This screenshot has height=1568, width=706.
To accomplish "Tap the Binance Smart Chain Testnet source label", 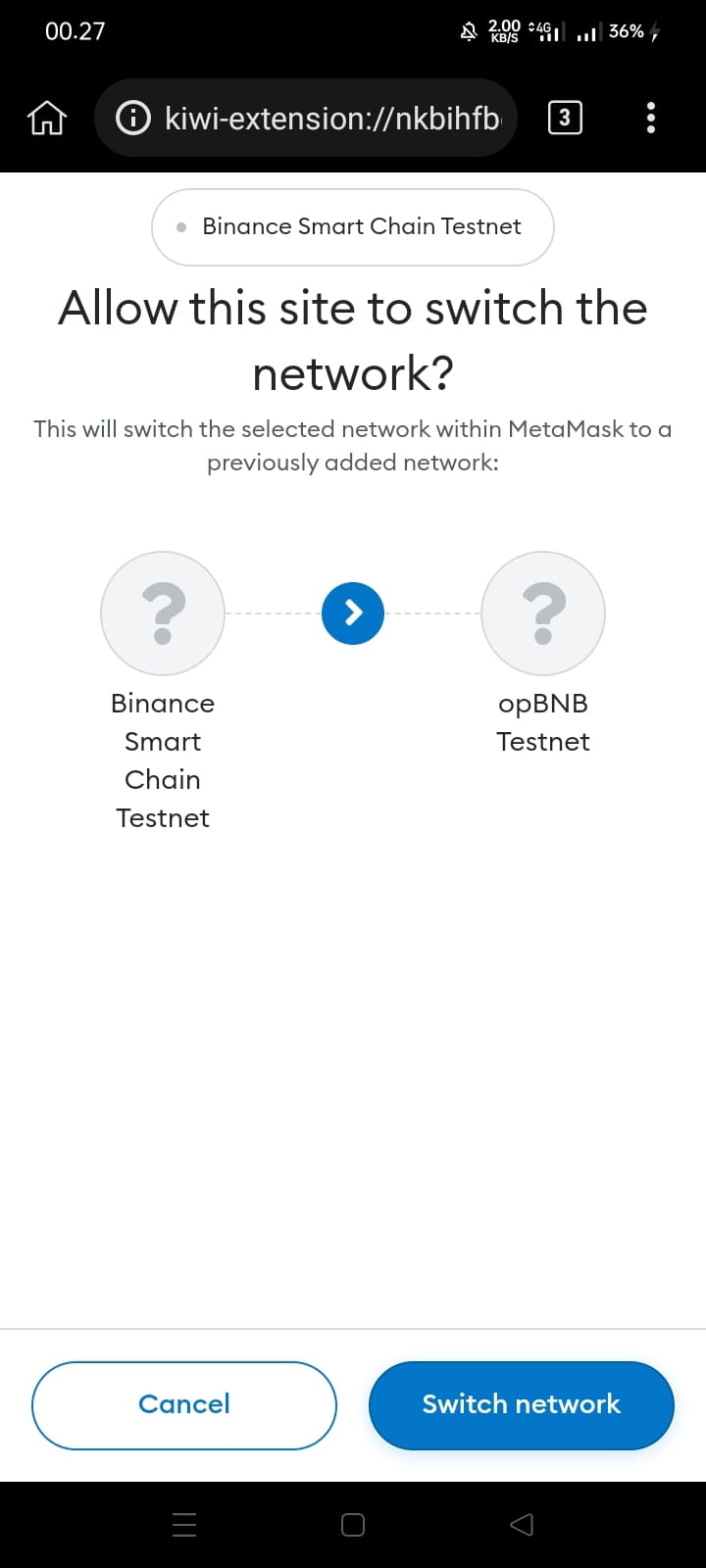I will click(163, 760).
